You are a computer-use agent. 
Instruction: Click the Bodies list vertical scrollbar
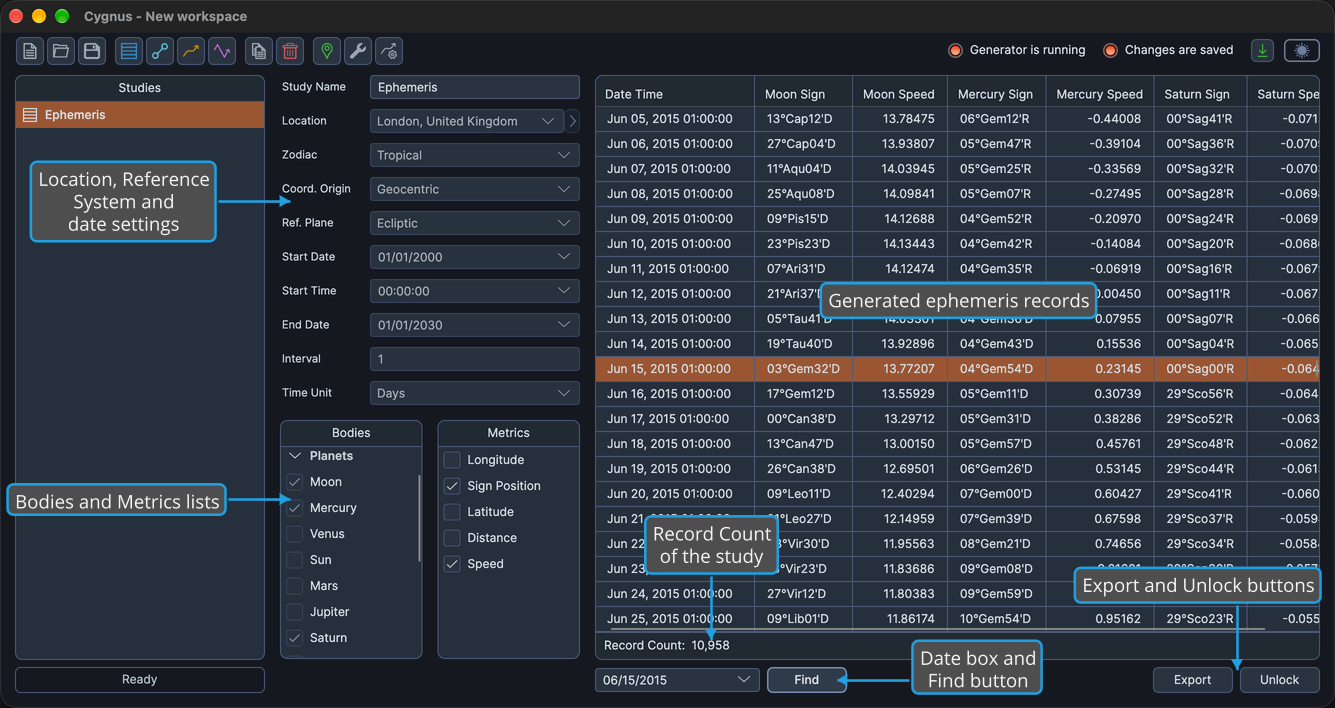click(x=419, y=518)
